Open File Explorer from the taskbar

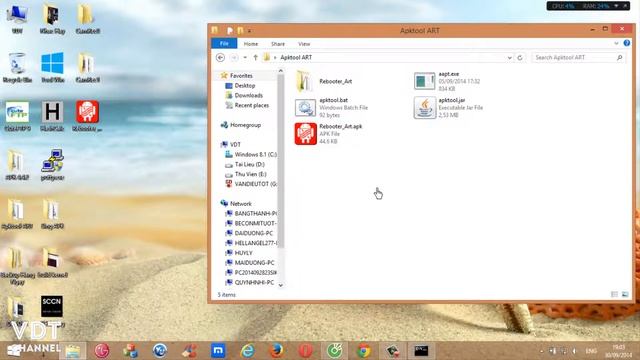click(x=73, y=351)
